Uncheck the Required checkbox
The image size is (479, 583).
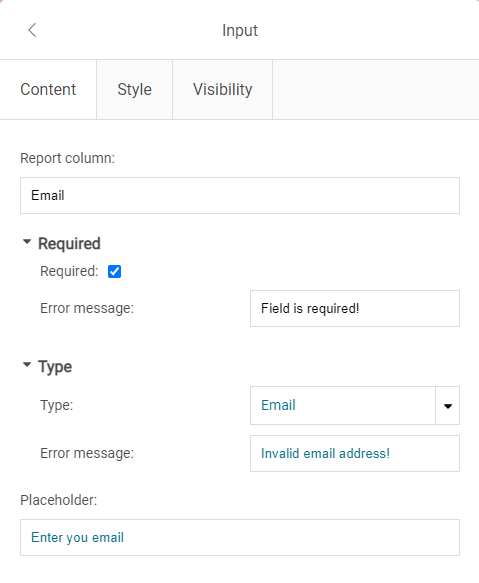pyautogui.click(x=115, y=271)
